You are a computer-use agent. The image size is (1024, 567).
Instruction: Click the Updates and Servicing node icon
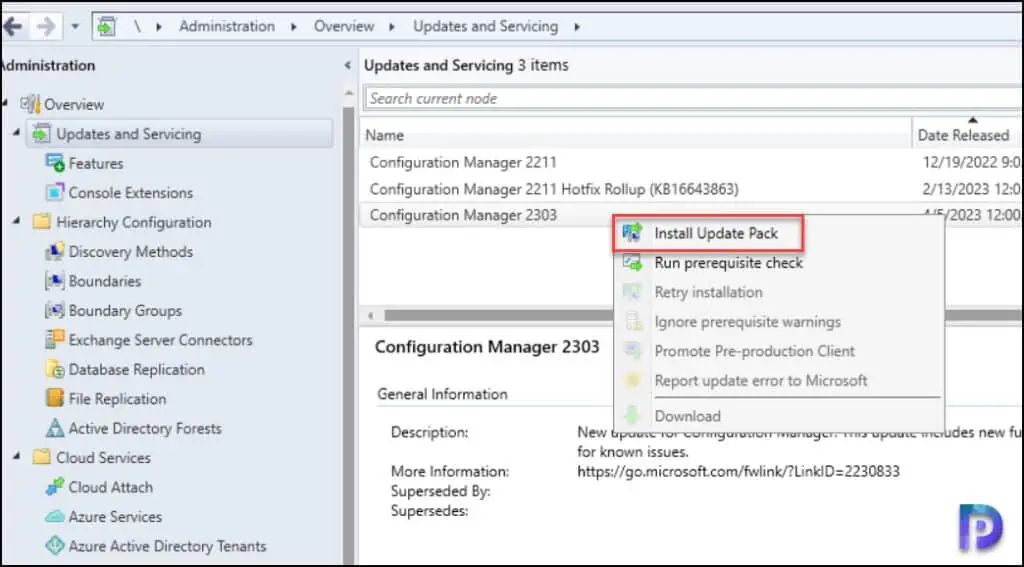[41, 133]
